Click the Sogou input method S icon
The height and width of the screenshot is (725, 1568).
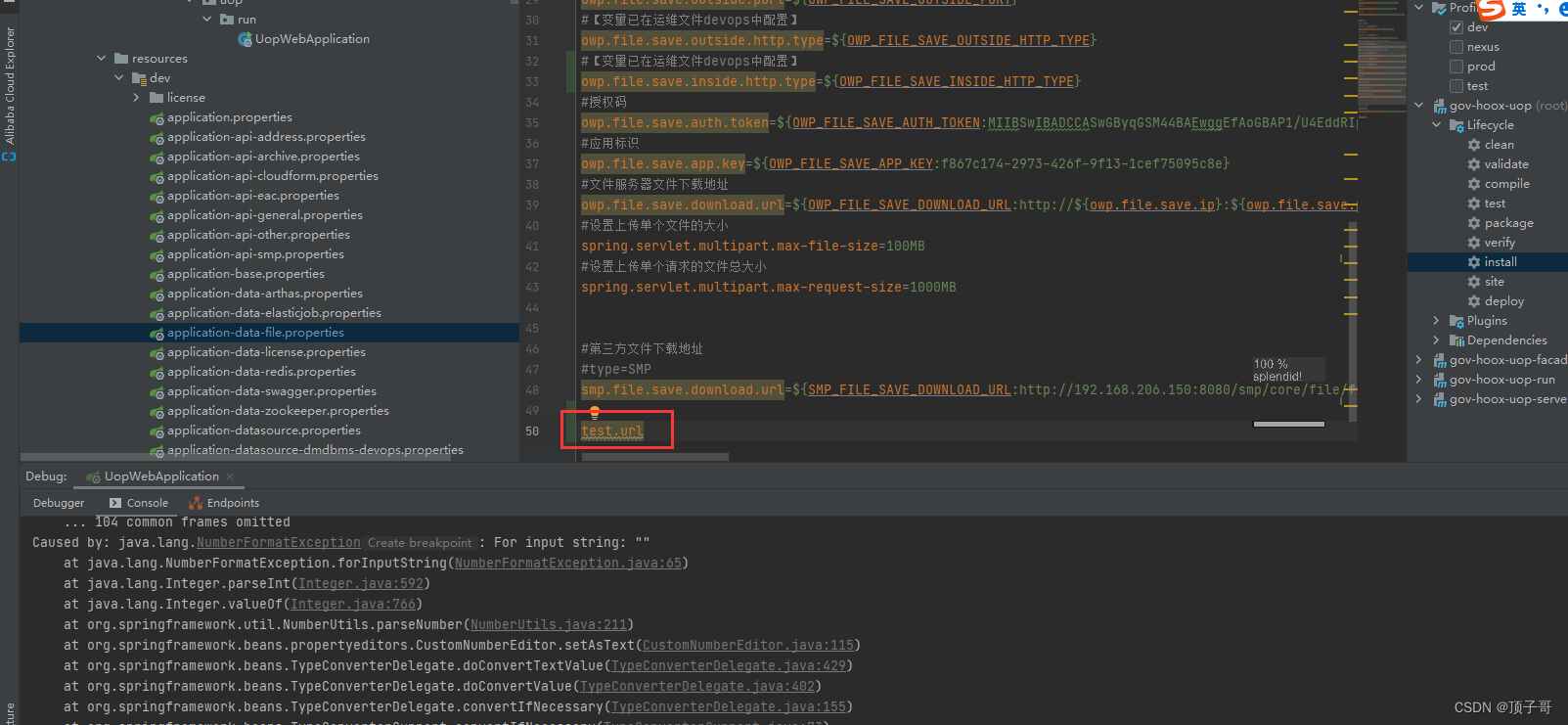[x=1492, y=9]
